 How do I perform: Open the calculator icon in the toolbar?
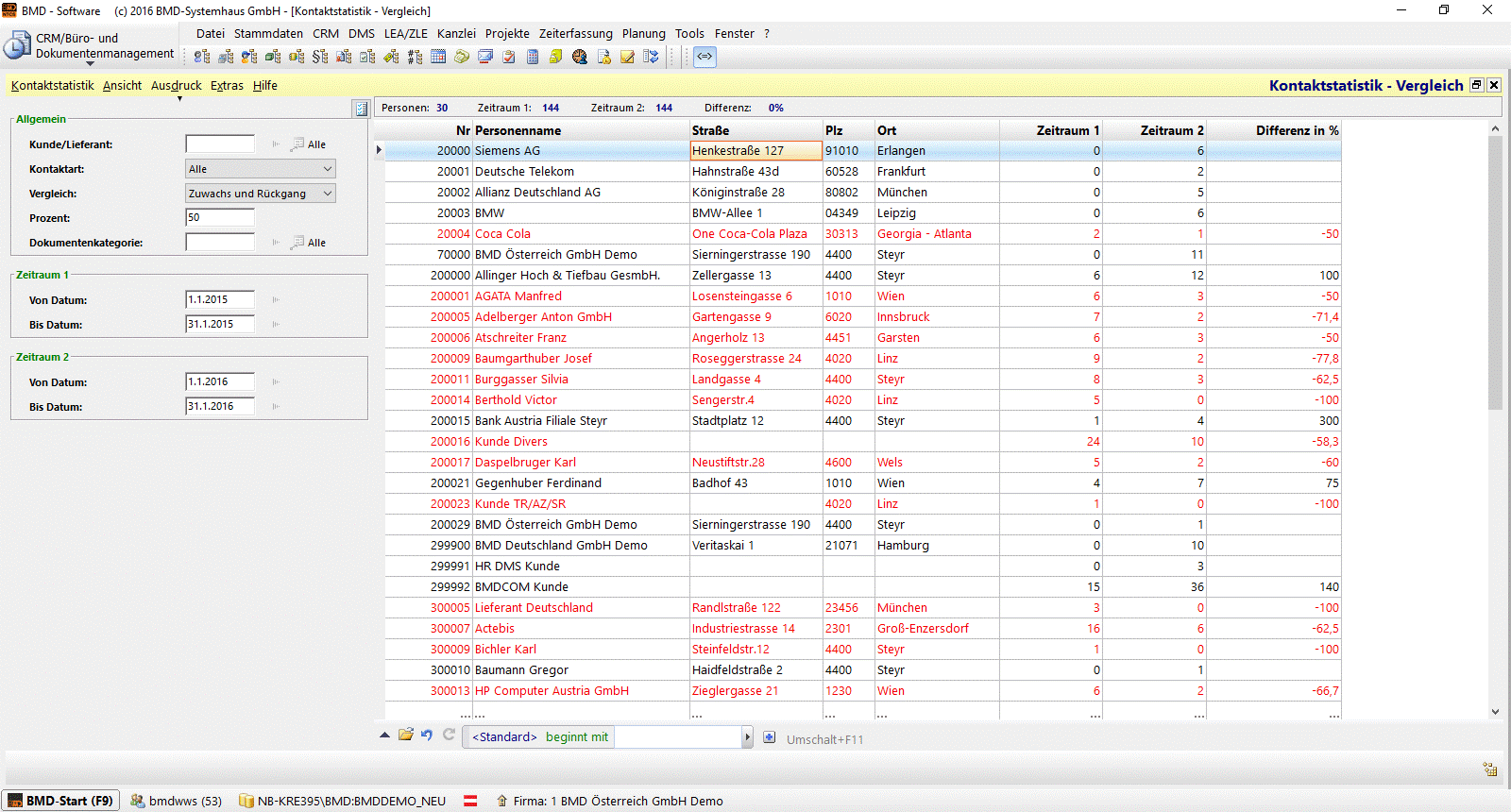point(533,57)
